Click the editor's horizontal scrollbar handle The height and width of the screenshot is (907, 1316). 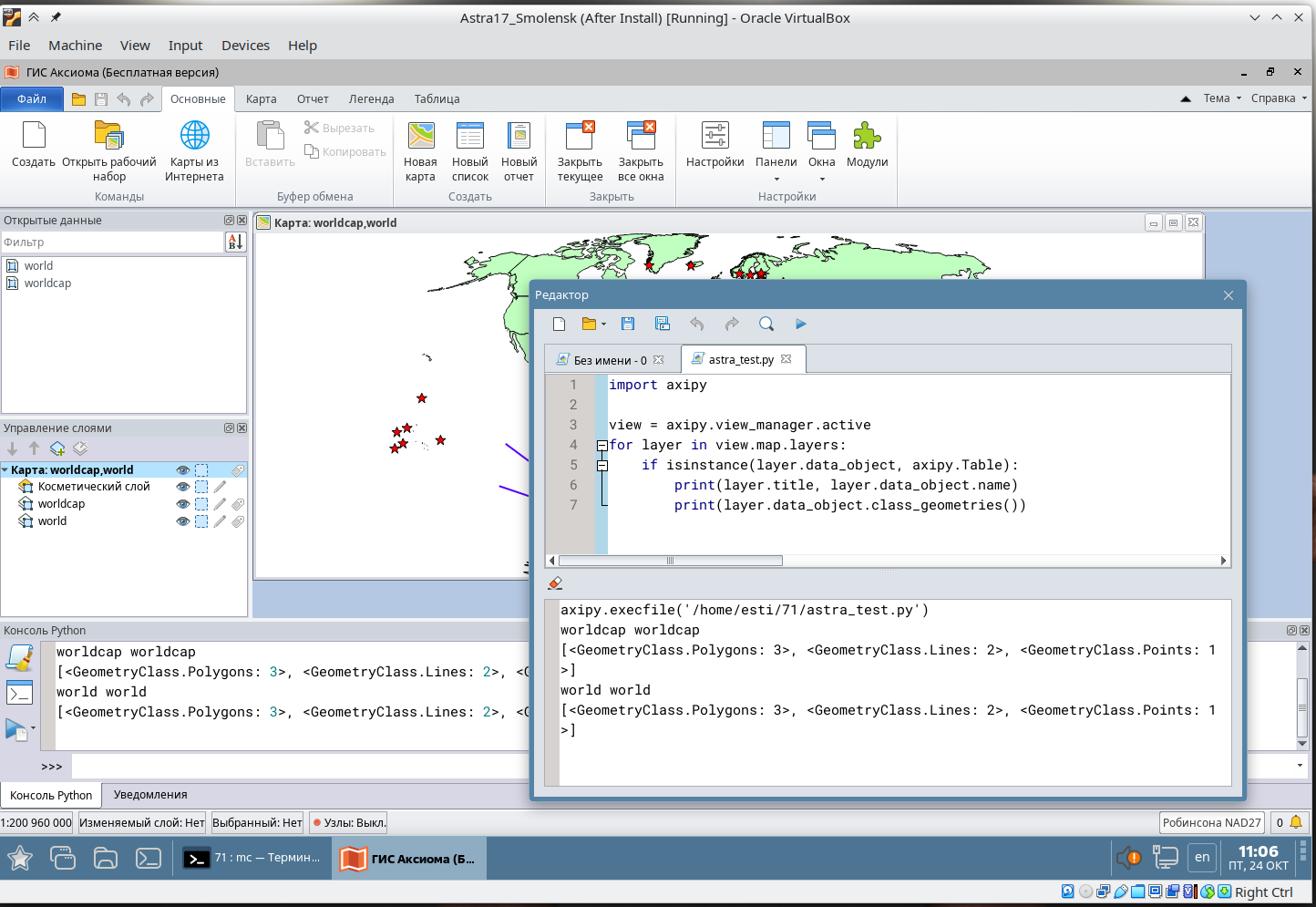click(670, 561)
